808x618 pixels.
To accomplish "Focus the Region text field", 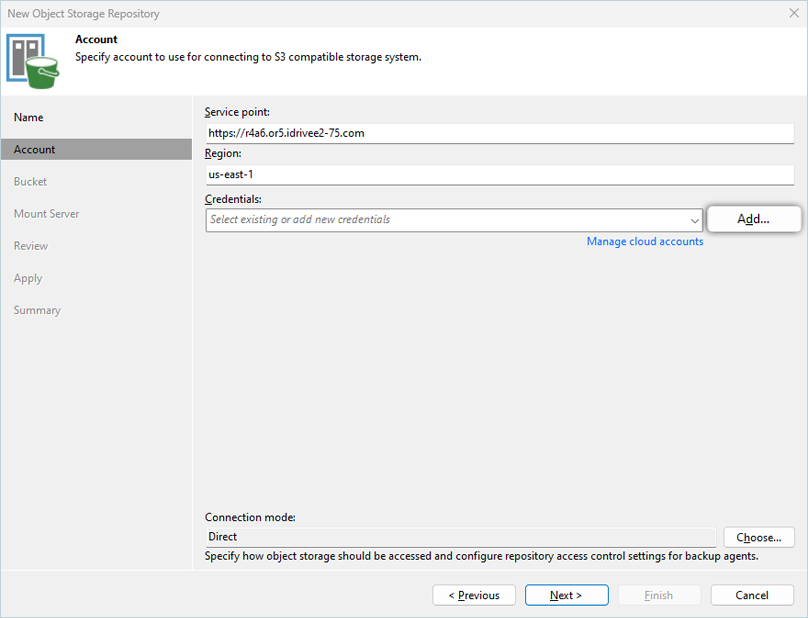I will 498,174.
